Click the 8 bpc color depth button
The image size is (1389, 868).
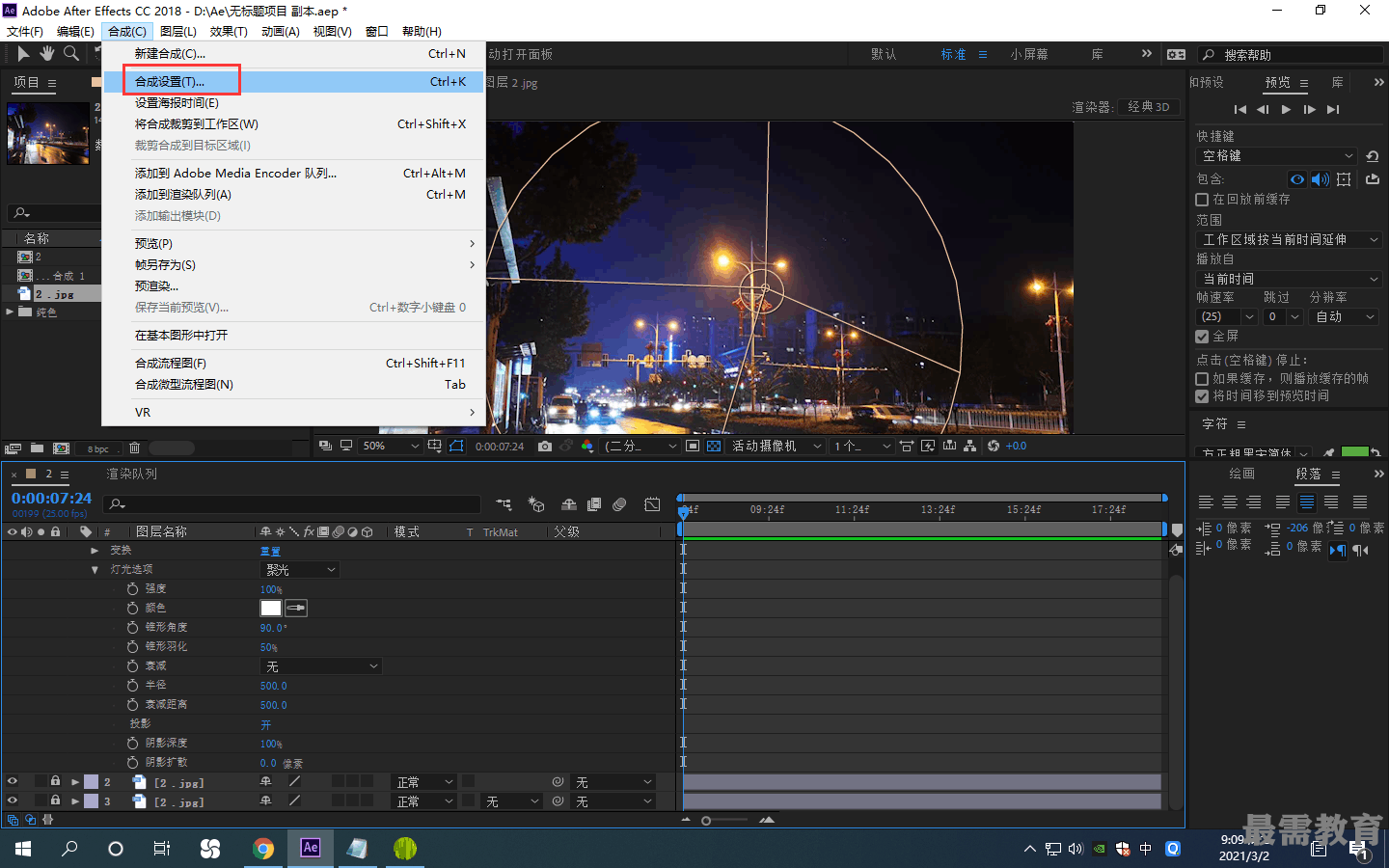pyautogui.click(x=98, y=448)
